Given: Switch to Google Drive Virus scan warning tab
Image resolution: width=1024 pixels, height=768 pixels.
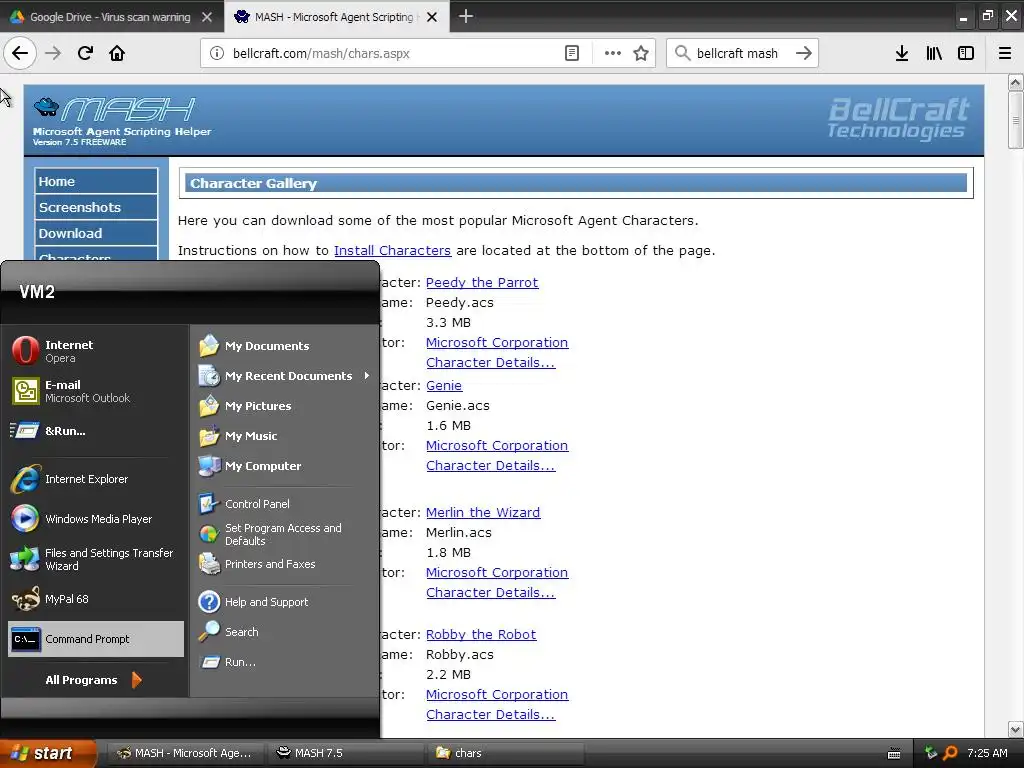Looking at the screenshot, I should click(111, 17).
